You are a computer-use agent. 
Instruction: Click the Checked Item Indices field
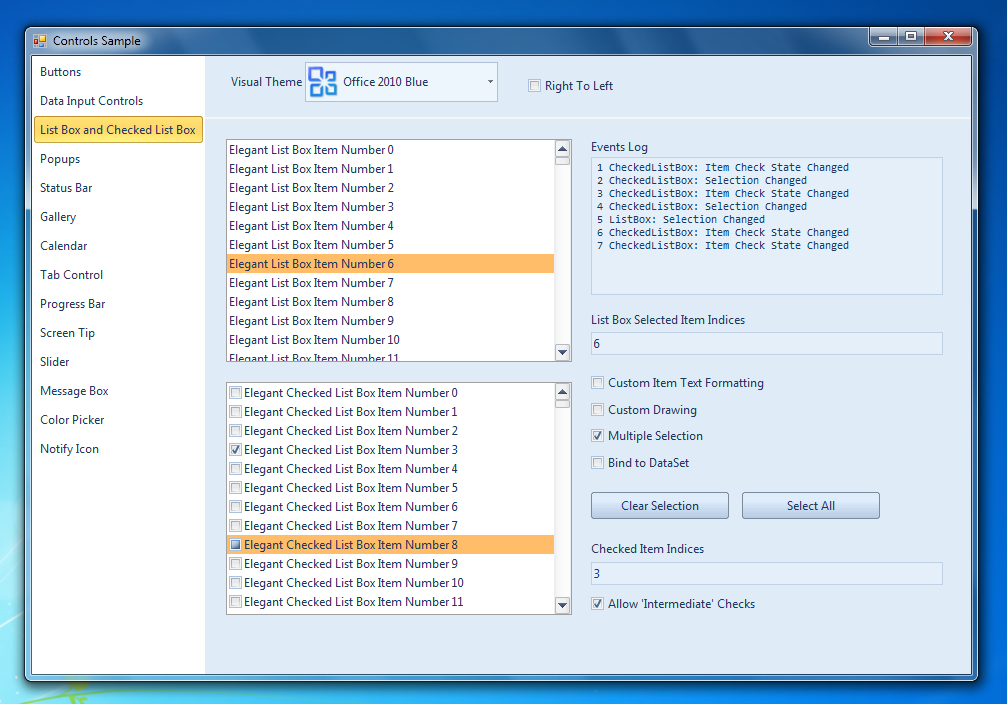pos(767,574)
